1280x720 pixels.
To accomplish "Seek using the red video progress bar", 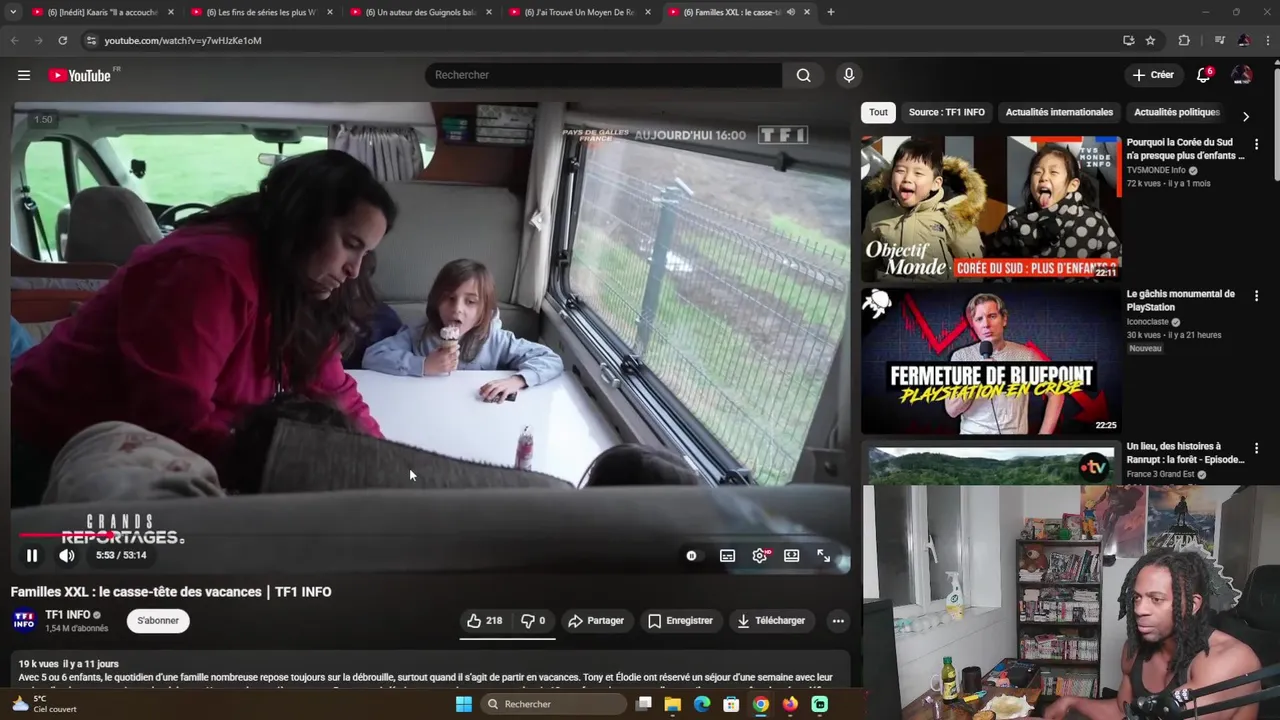I will click(x=430, y=534).
